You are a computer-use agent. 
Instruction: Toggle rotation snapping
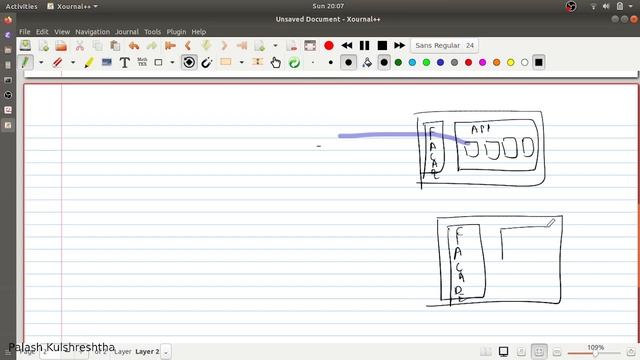tap(189, 62)
